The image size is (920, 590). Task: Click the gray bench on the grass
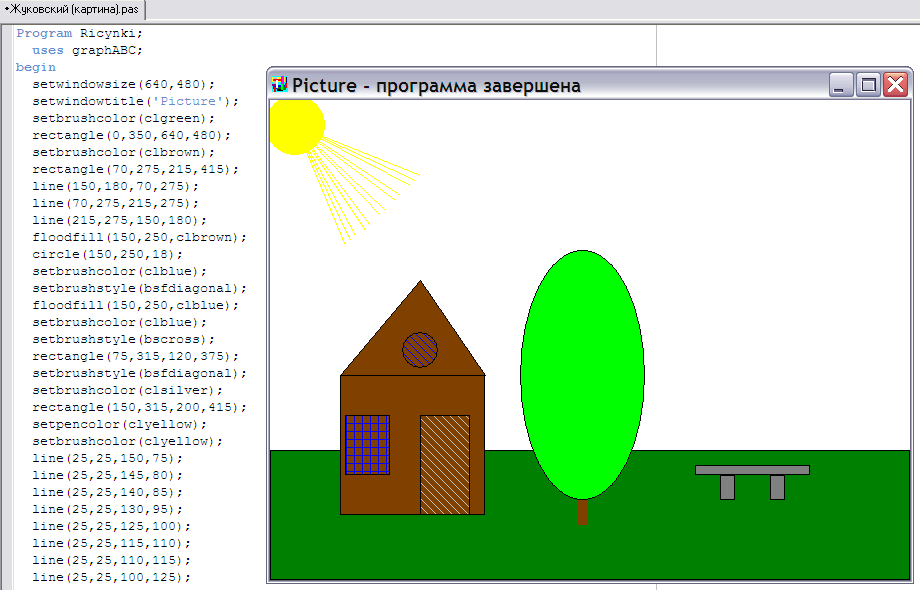tap(752, 470)
